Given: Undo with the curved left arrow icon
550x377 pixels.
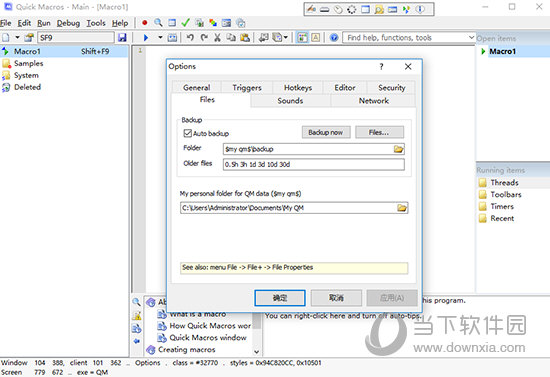Looking at the screenshot, I should 190,38.
